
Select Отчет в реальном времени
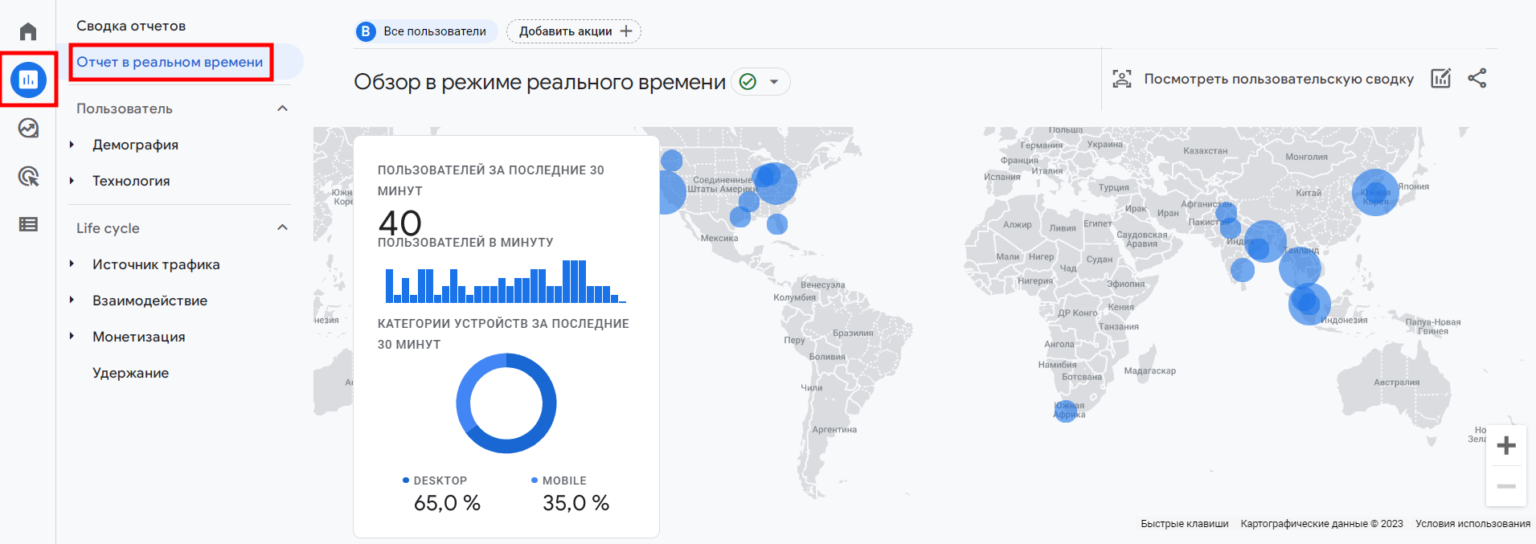pos(170,62)
